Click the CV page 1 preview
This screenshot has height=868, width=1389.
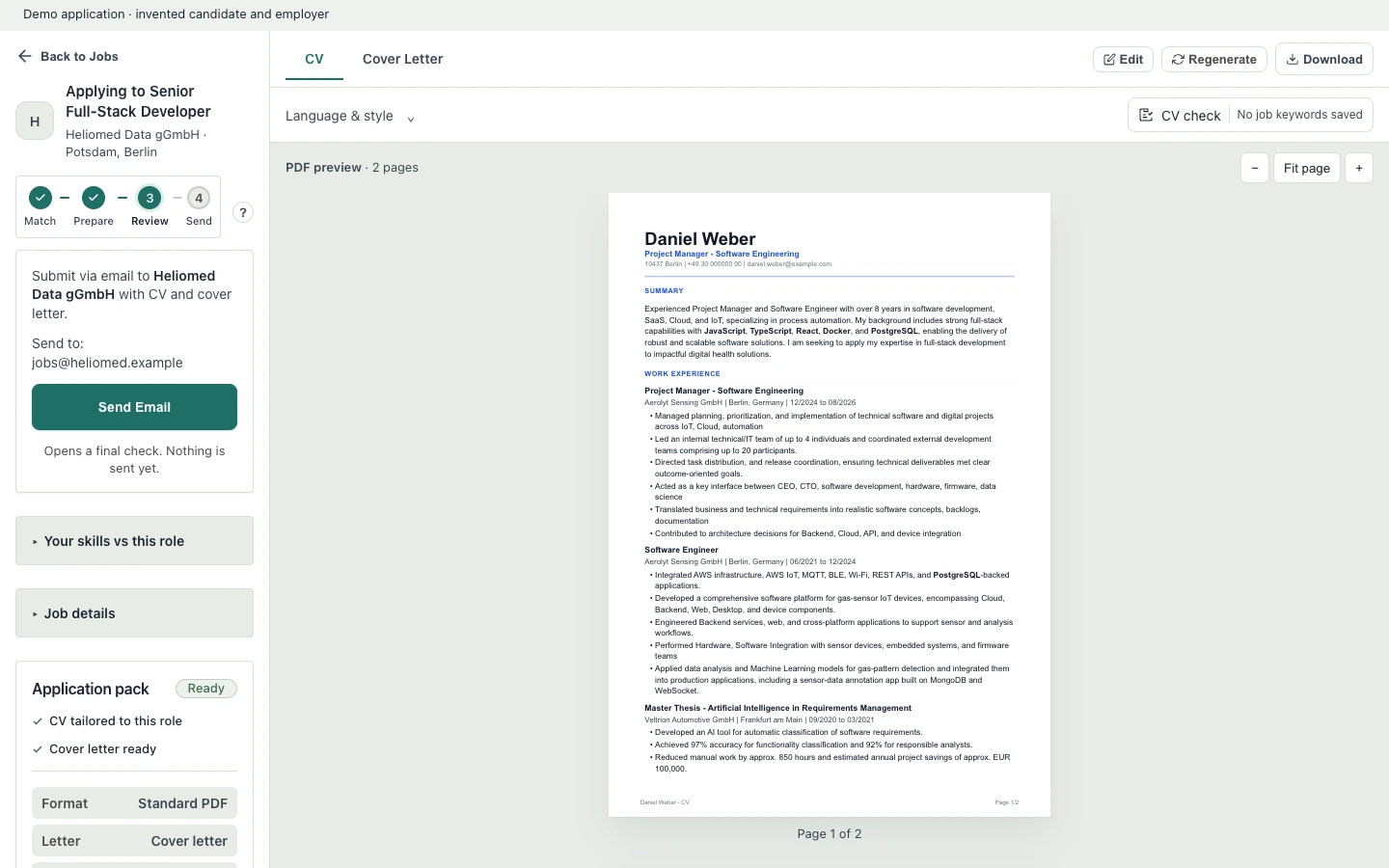(x=830, y=504)
